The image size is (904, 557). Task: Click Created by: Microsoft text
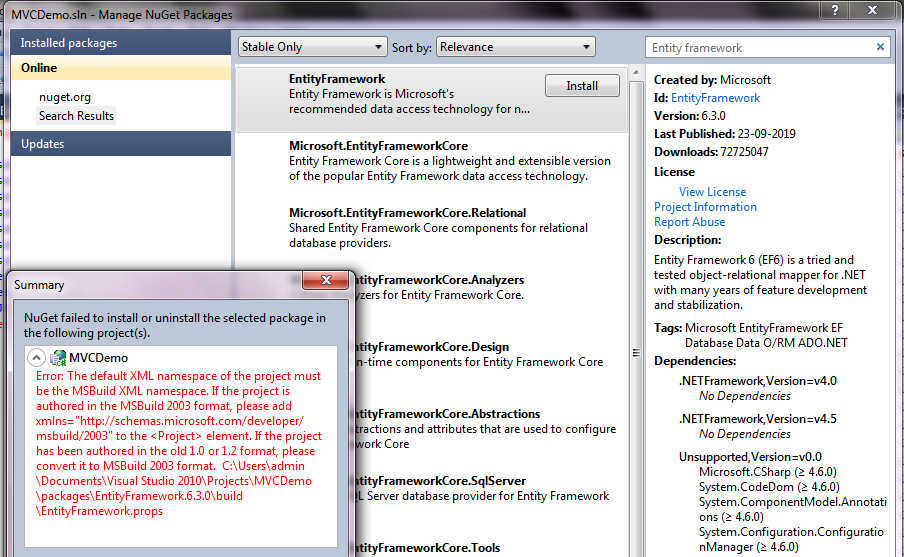tap(712, 80)
